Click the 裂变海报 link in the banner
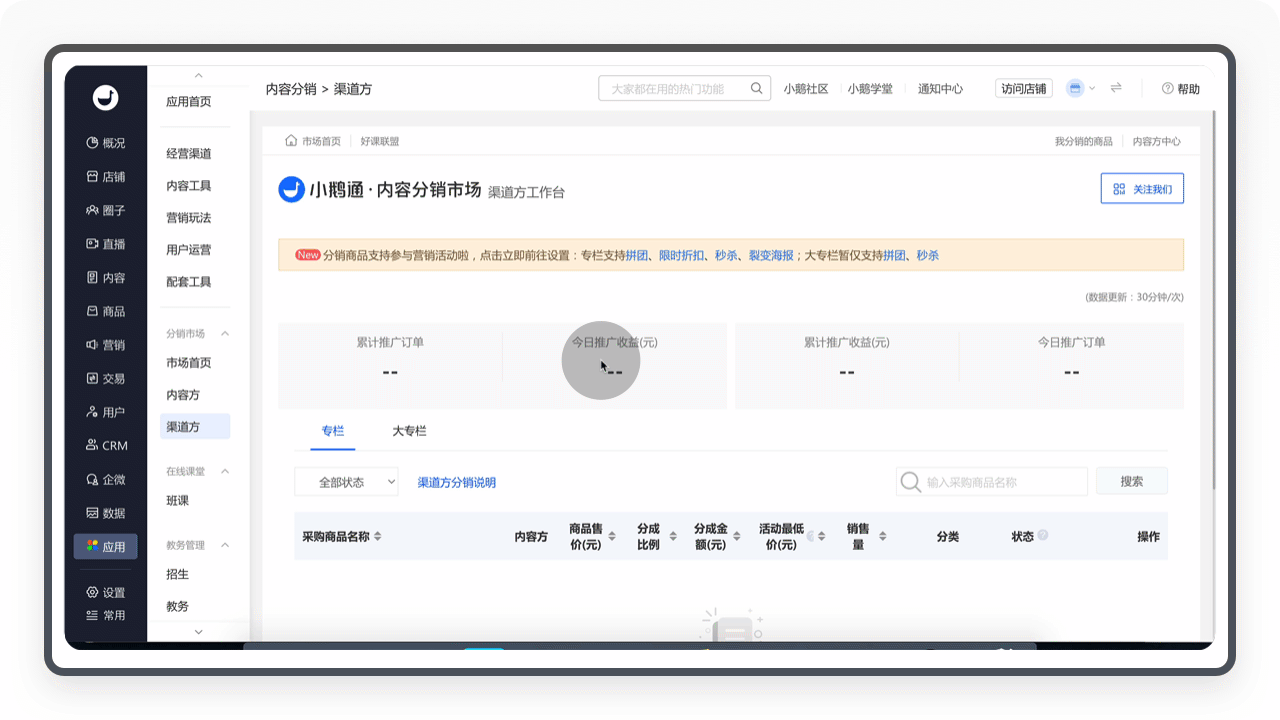This screenshot has height=720, width=1280. 771,256
